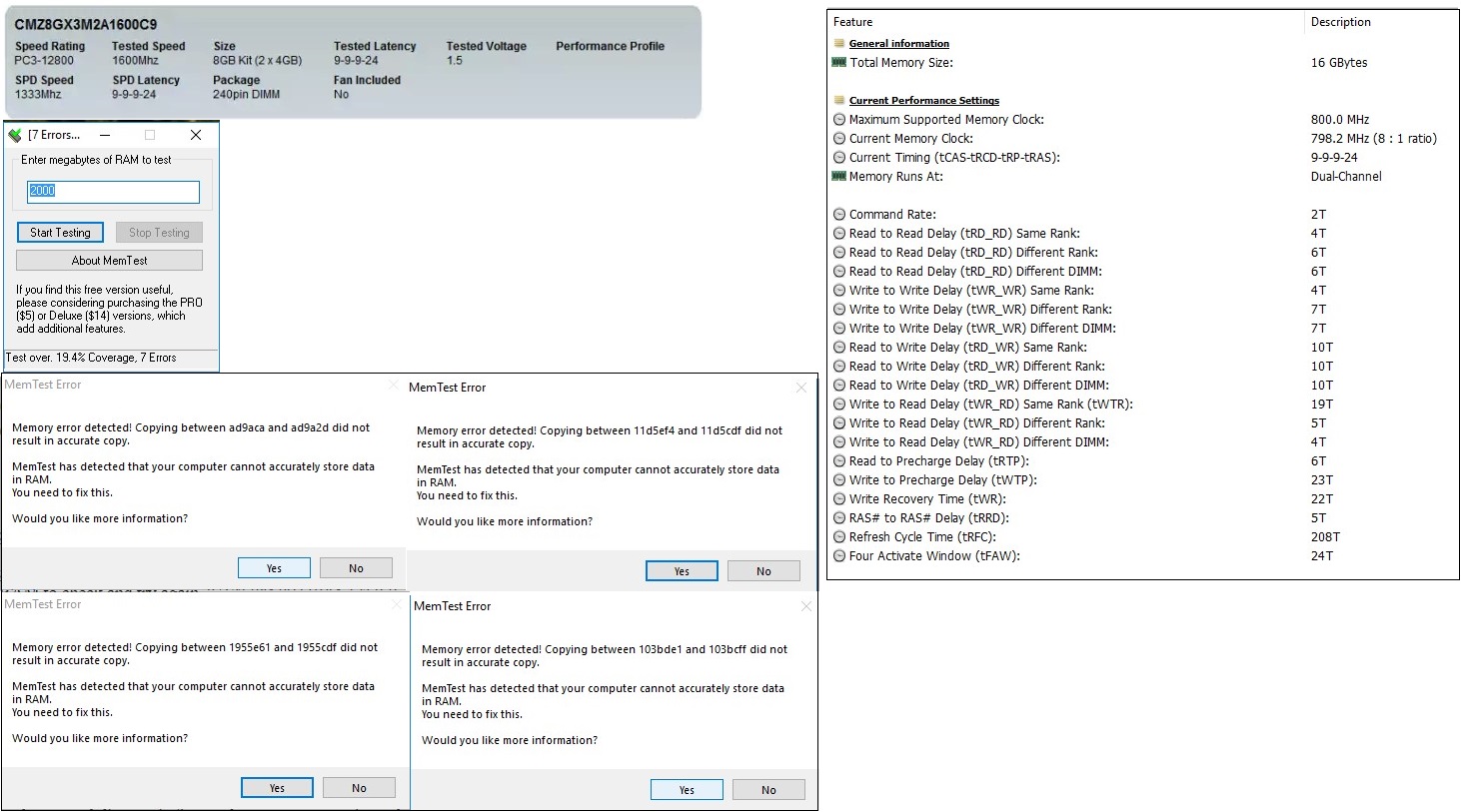The height and width of the screenshot is (812, 1461).
Task: Click No in the 103bde1 error dialog
Action: tap(768, 790)
